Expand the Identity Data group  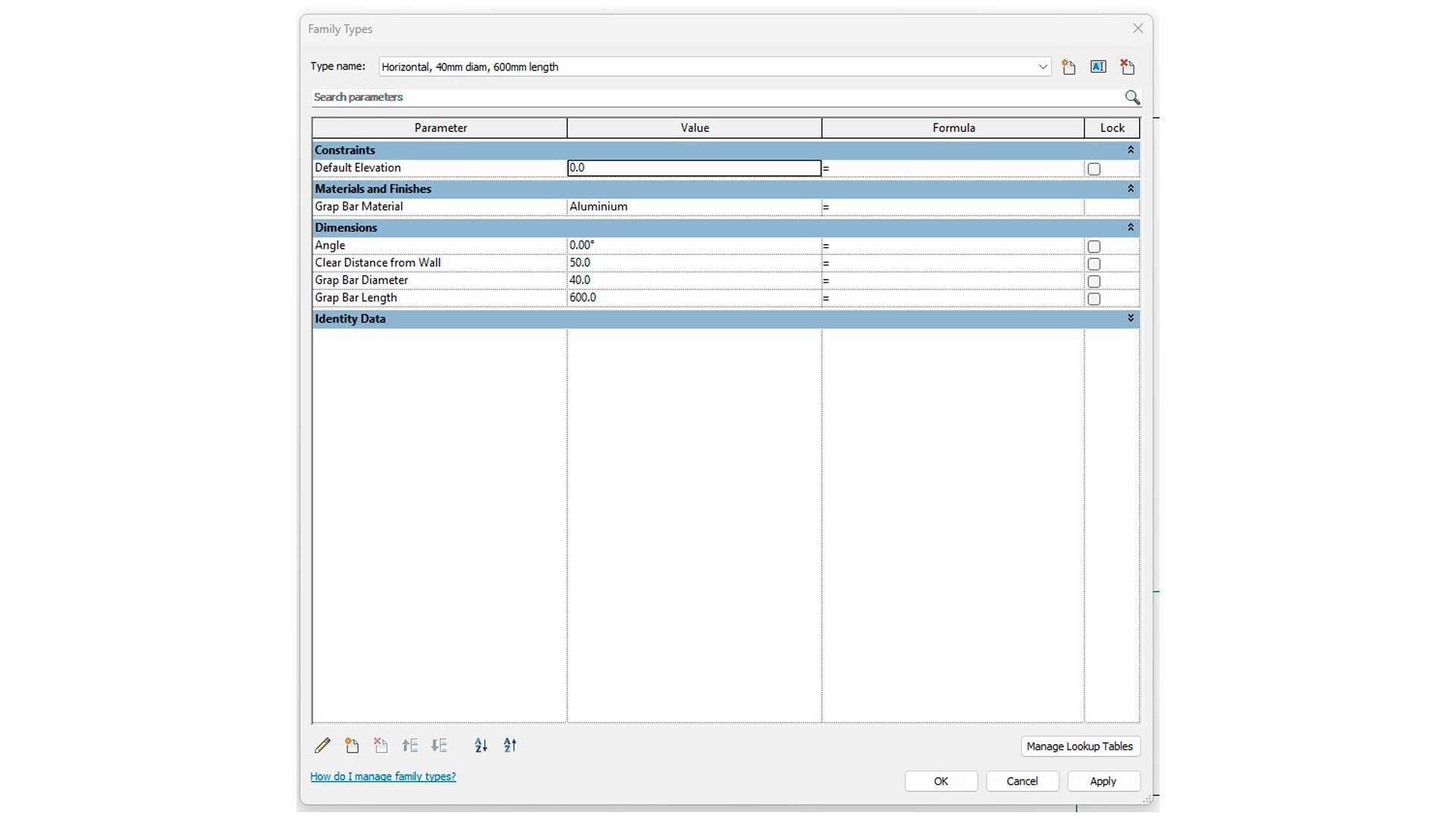pyautogui.click(x=1130, y=318)
